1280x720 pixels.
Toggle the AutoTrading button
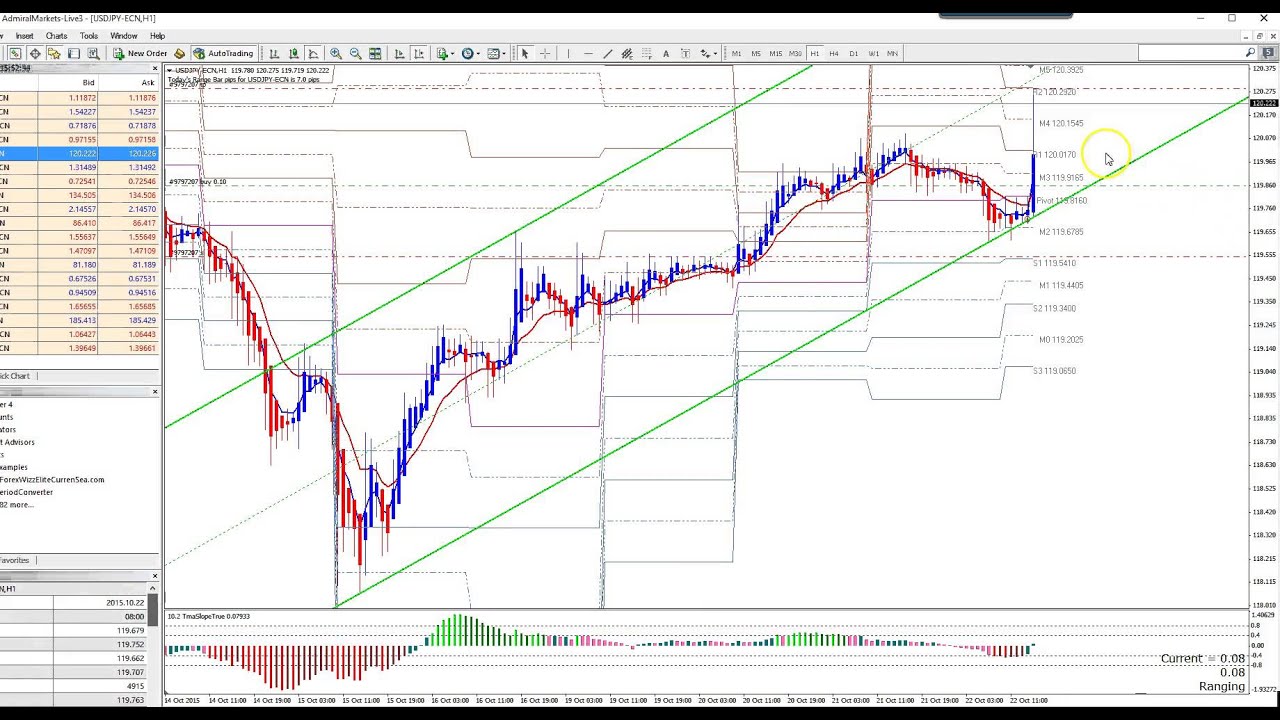(x=223, y=53)
